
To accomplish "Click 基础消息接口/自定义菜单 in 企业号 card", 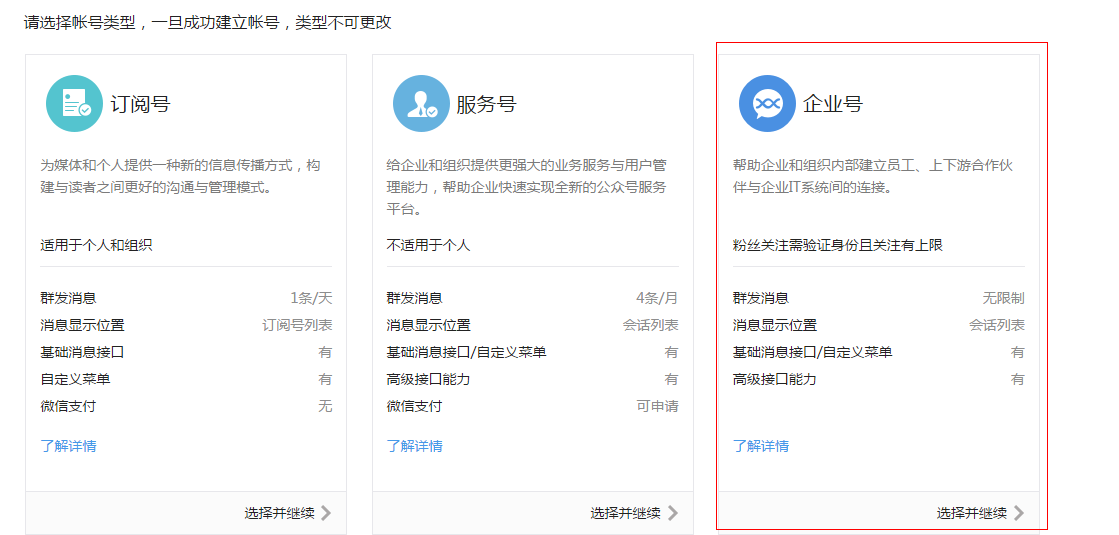I will tap(813, 352).
